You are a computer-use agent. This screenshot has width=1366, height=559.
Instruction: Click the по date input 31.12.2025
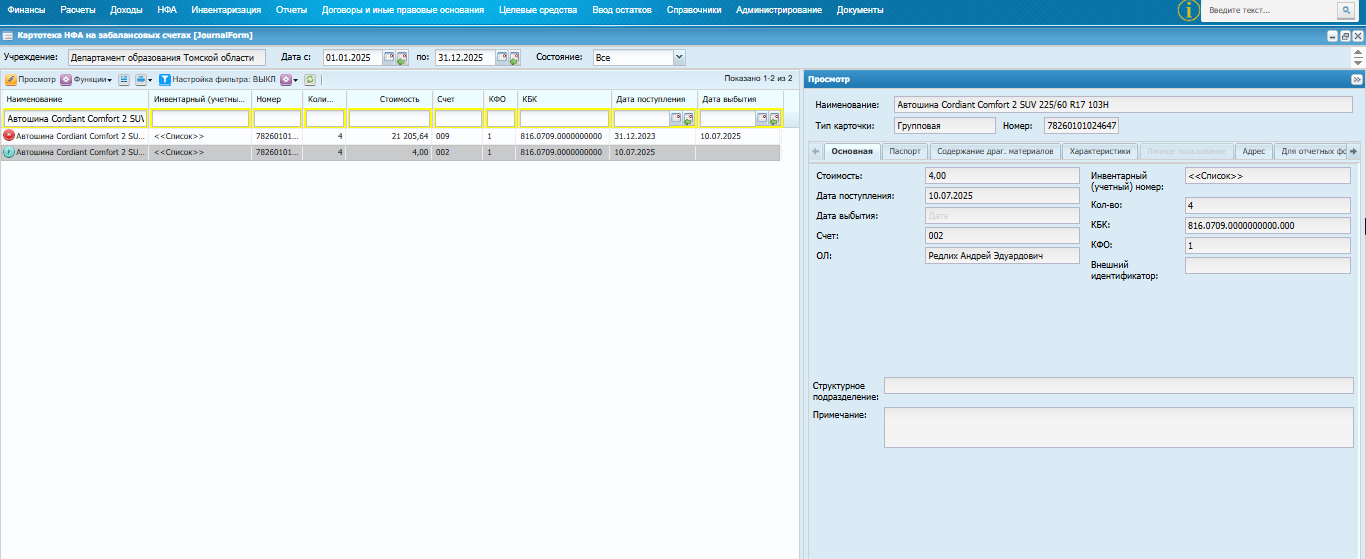pos(465,57)
